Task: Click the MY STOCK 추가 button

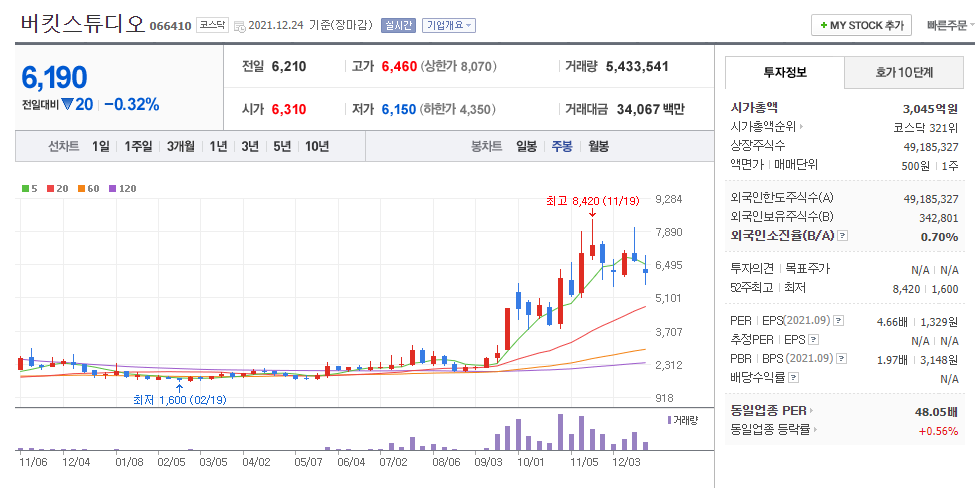Action: 861,26
